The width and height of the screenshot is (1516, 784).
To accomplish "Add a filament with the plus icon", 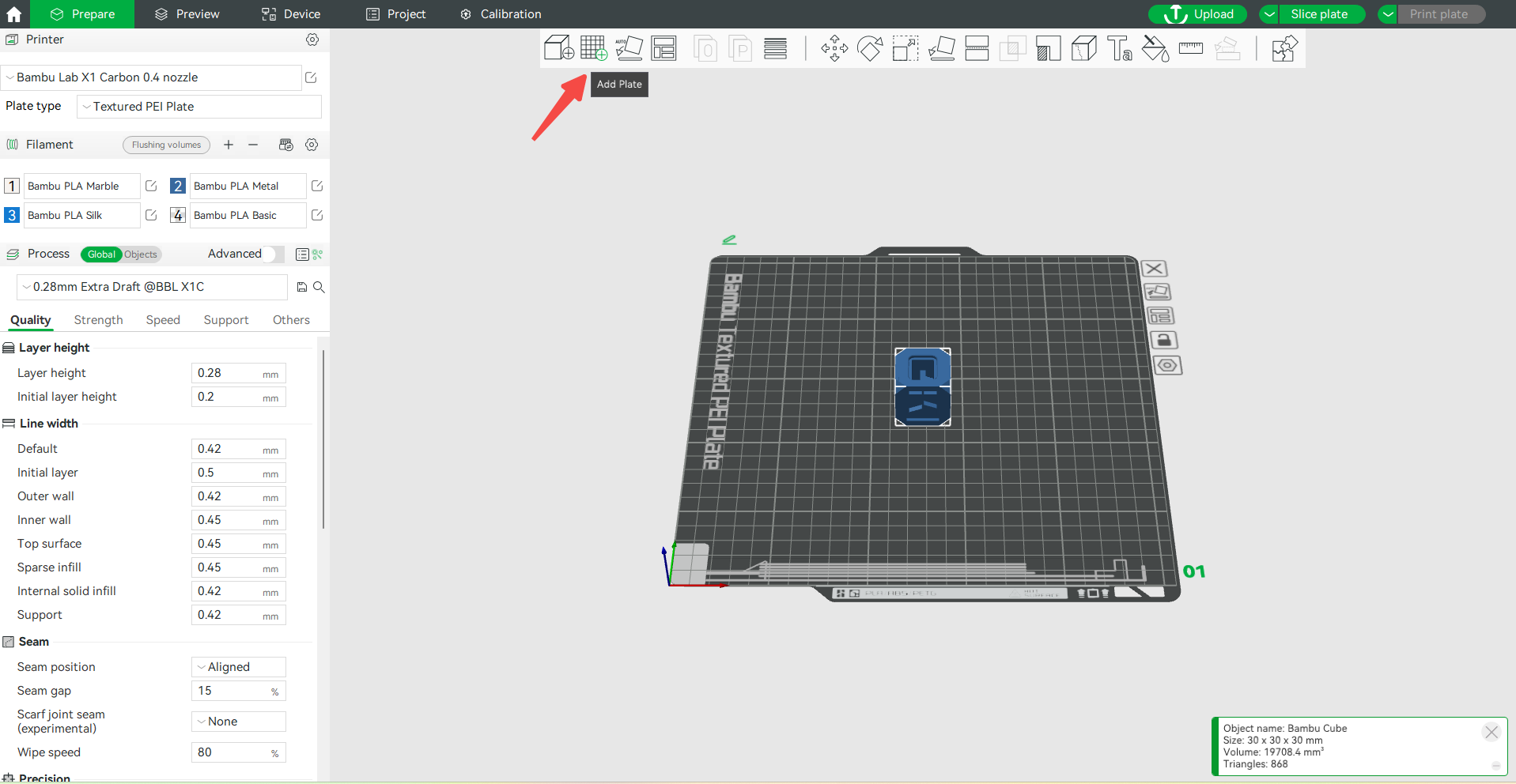I will pos(229,145).
